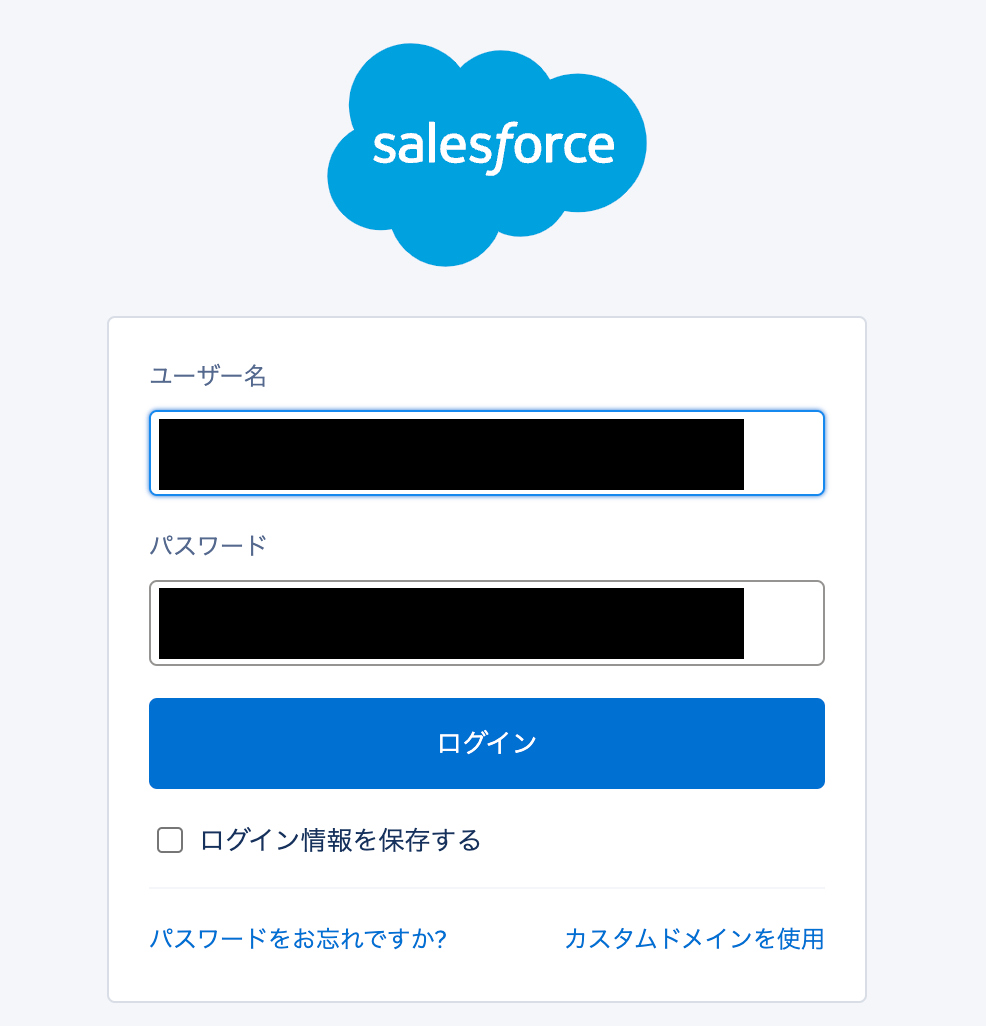Click the ユーザー名 field label
986x1026 pixels.
(208, 377)
